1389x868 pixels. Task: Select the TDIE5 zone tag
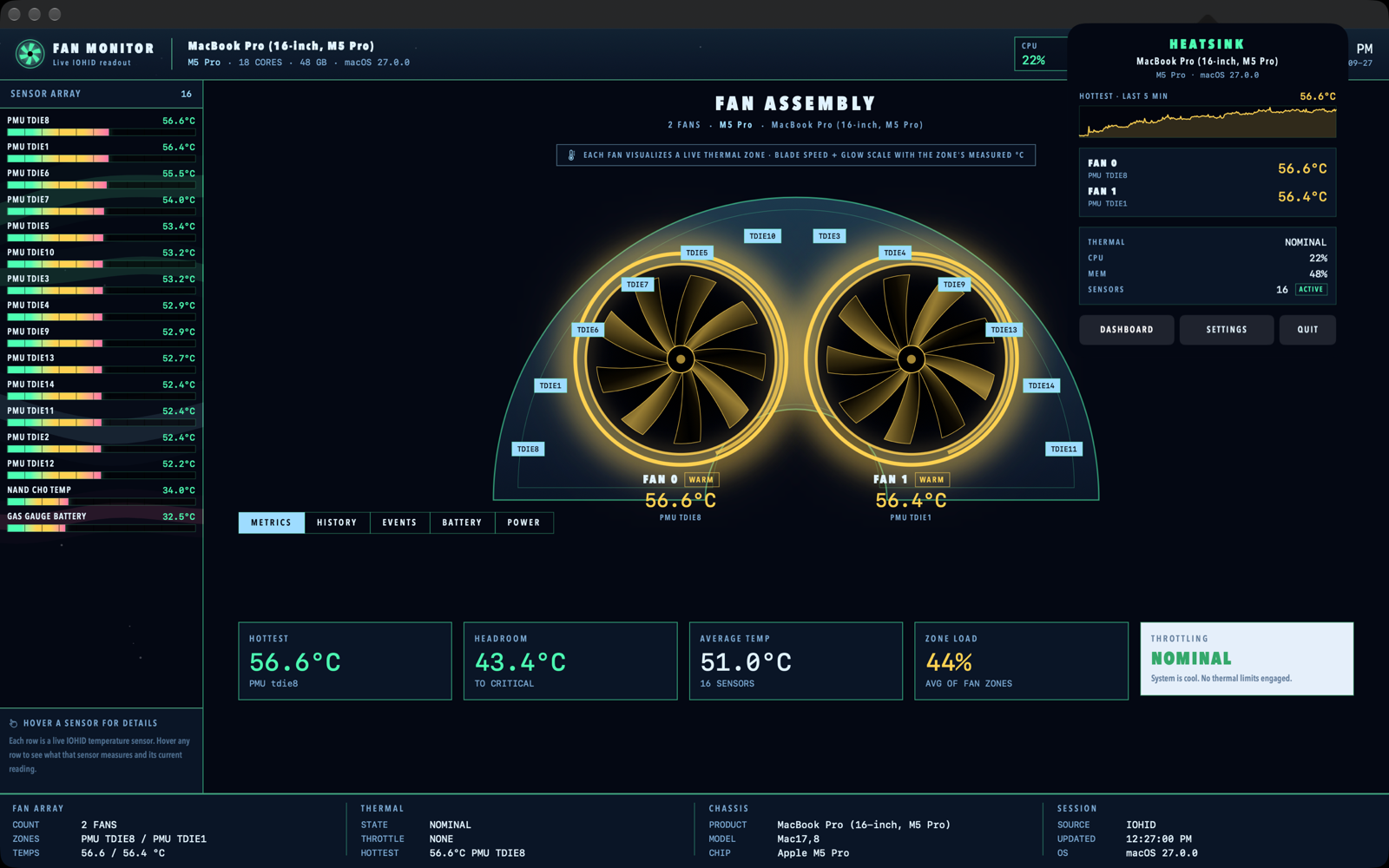[x=696, y=253]
